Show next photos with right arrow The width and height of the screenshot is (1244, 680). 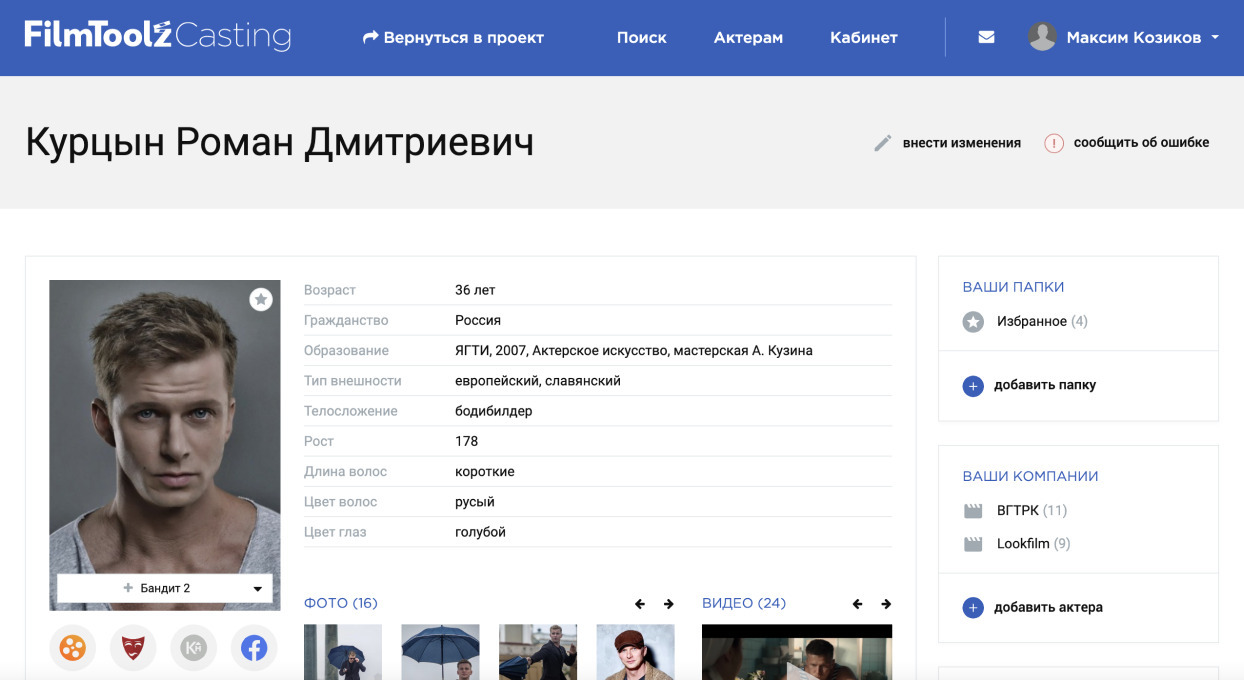click(x=669, y=604)
